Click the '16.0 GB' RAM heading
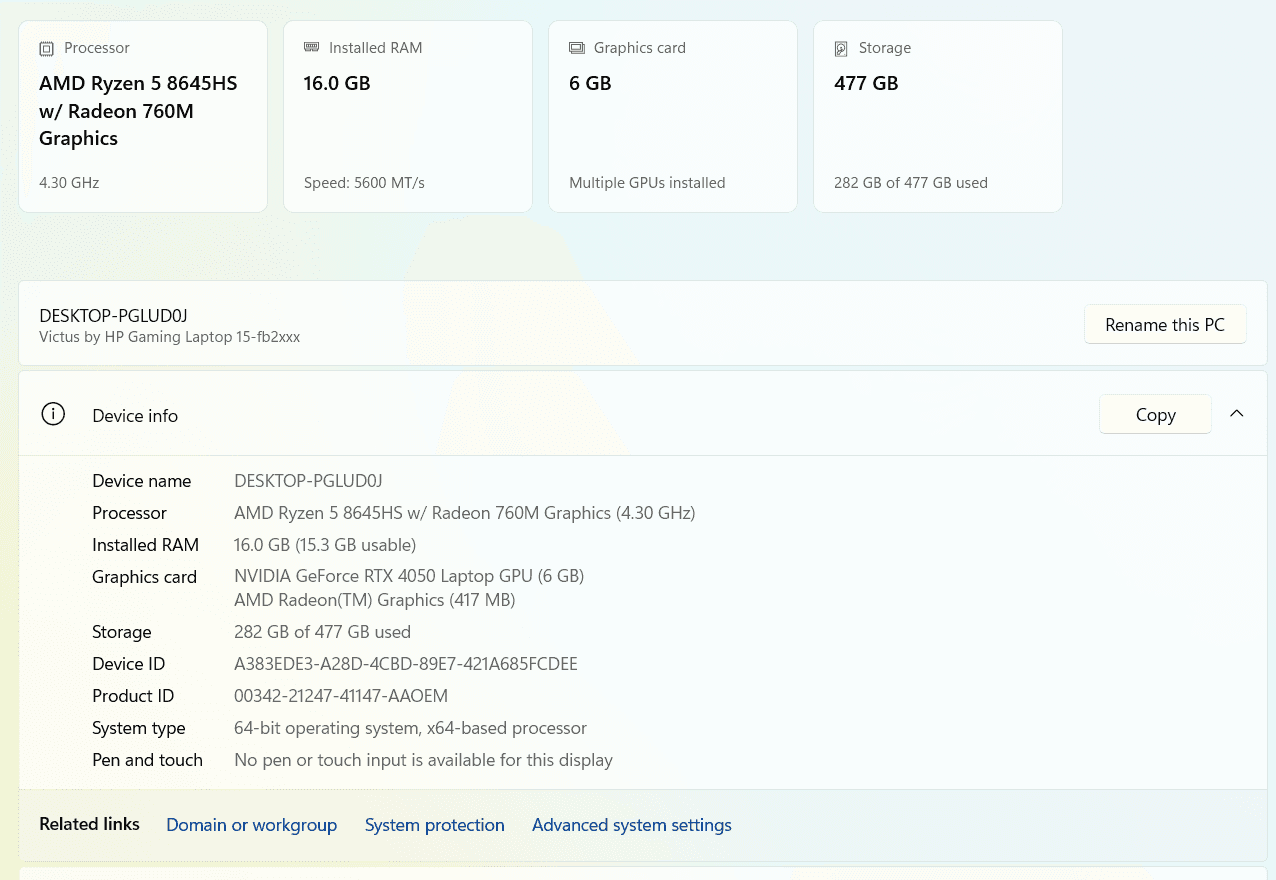Image resolution: width=1276 pixels, height=880 pixels. tap(337, 83)
